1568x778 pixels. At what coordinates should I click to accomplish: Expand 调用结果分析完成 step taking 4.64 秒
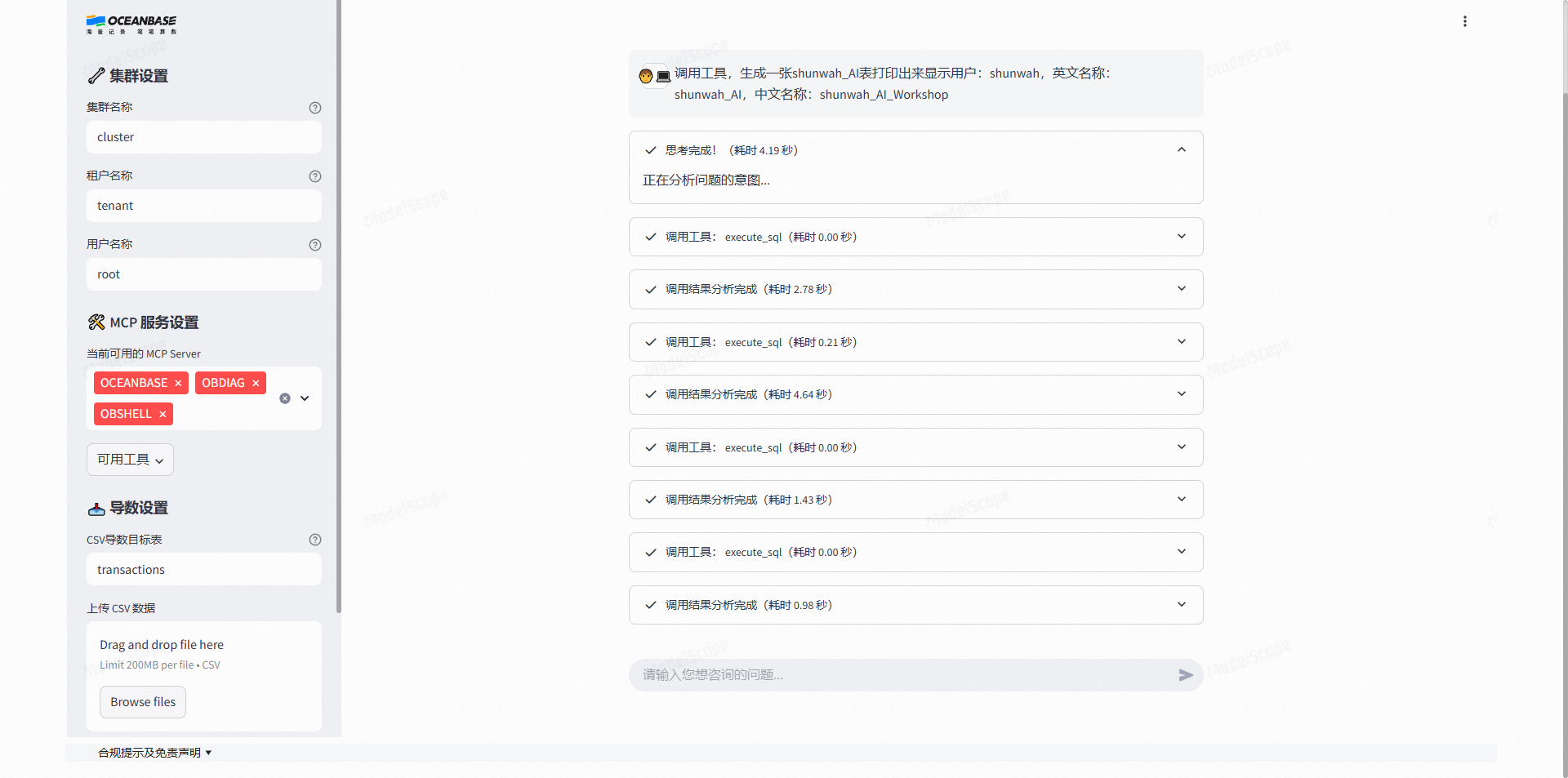pos(916,394)
